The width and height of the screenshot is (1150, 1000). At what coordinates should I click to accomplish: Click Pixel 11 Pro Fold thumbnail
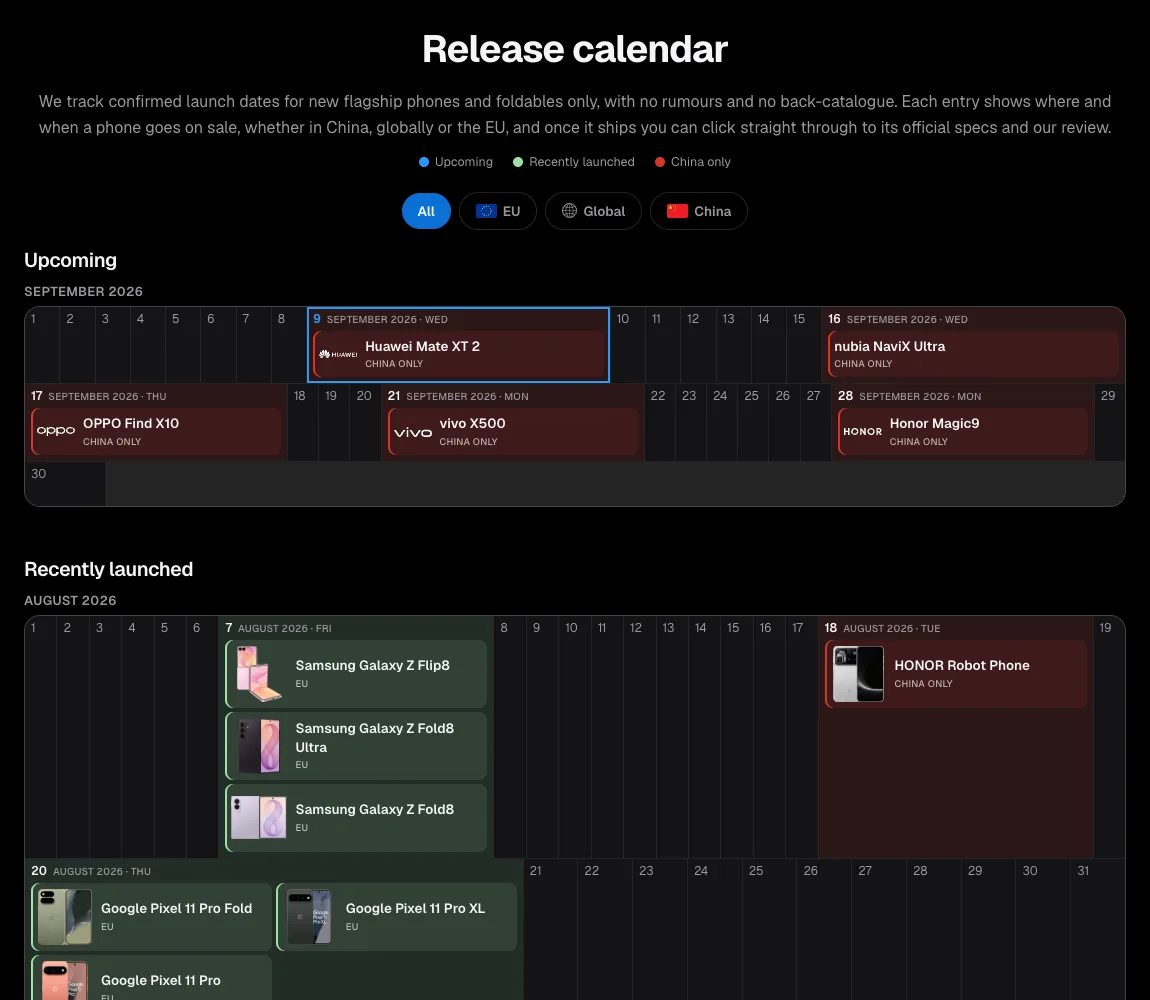tap(65, 917)
